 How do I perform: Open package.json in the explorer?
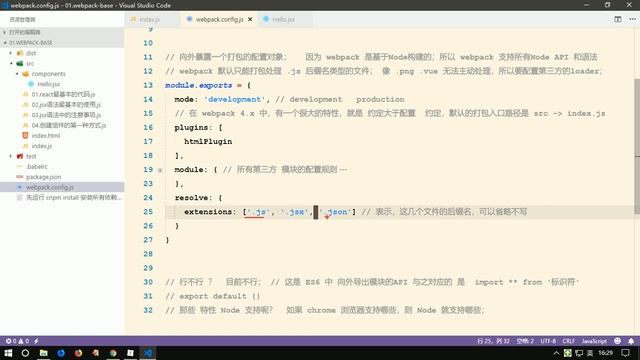coord(43,177)
